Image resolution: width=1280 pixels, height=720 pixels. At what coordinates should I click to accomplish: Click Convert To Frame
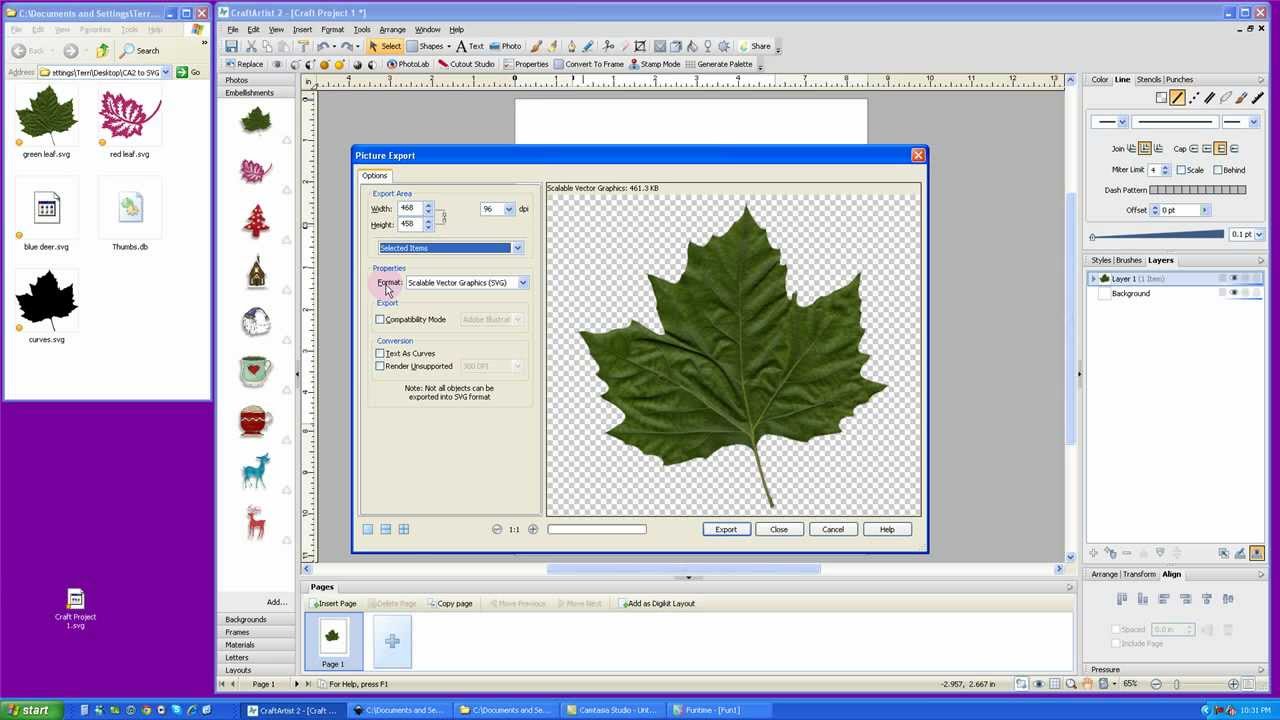coord(588,64)
